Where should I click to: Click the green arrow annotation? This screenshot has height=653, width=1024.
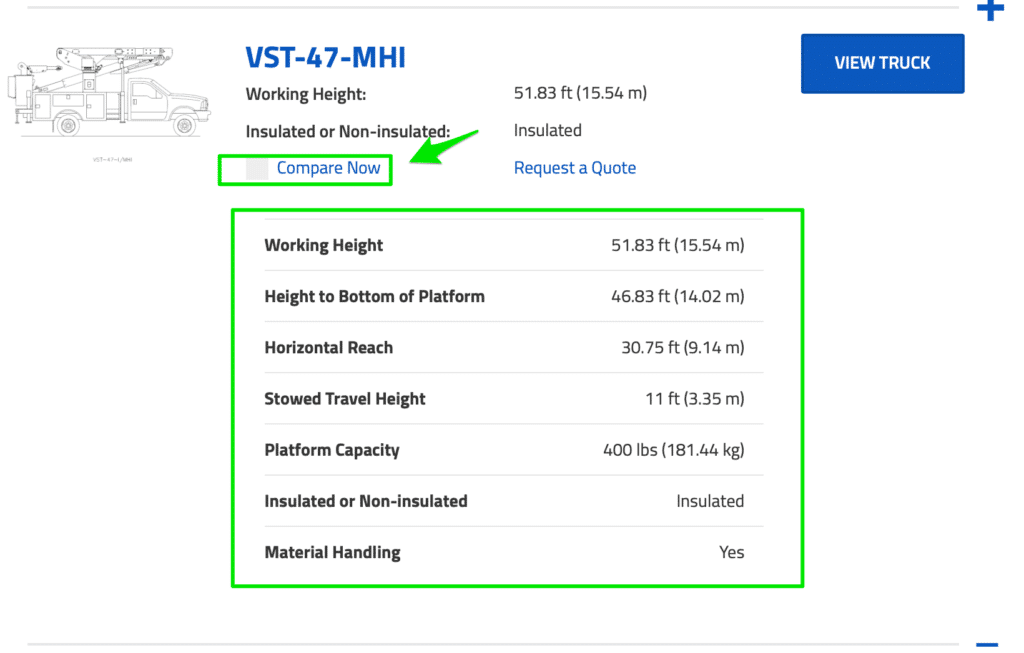442,149
